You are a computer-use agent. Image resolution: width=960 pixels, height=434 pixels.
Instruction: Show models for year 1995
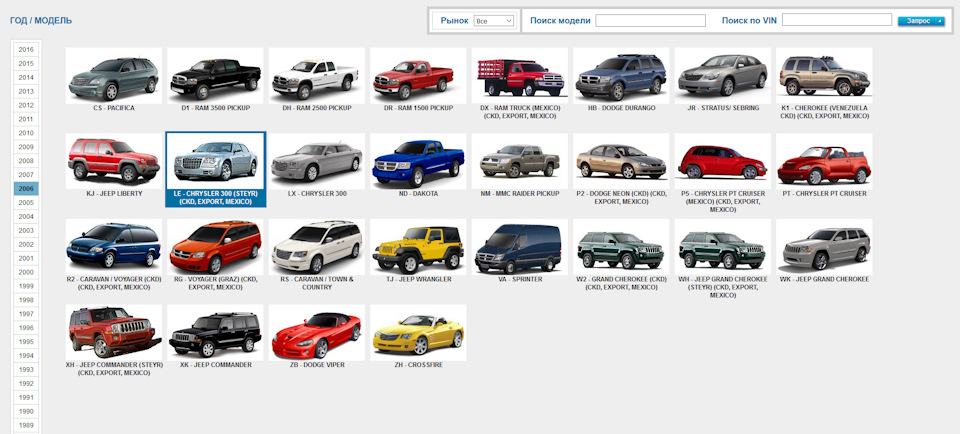tap(26, 342)
